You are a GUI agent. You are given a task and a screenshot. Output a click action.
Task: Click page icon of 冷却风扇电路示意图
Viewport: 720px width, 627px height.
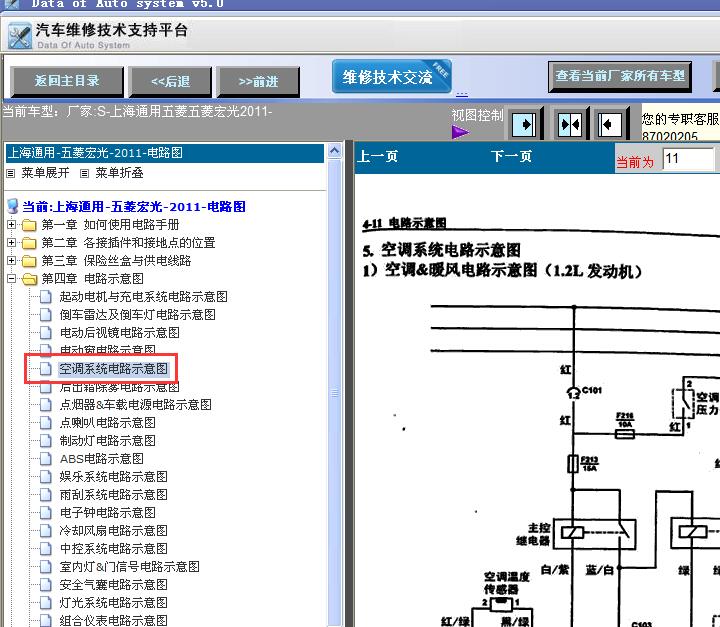pos(45,531)
